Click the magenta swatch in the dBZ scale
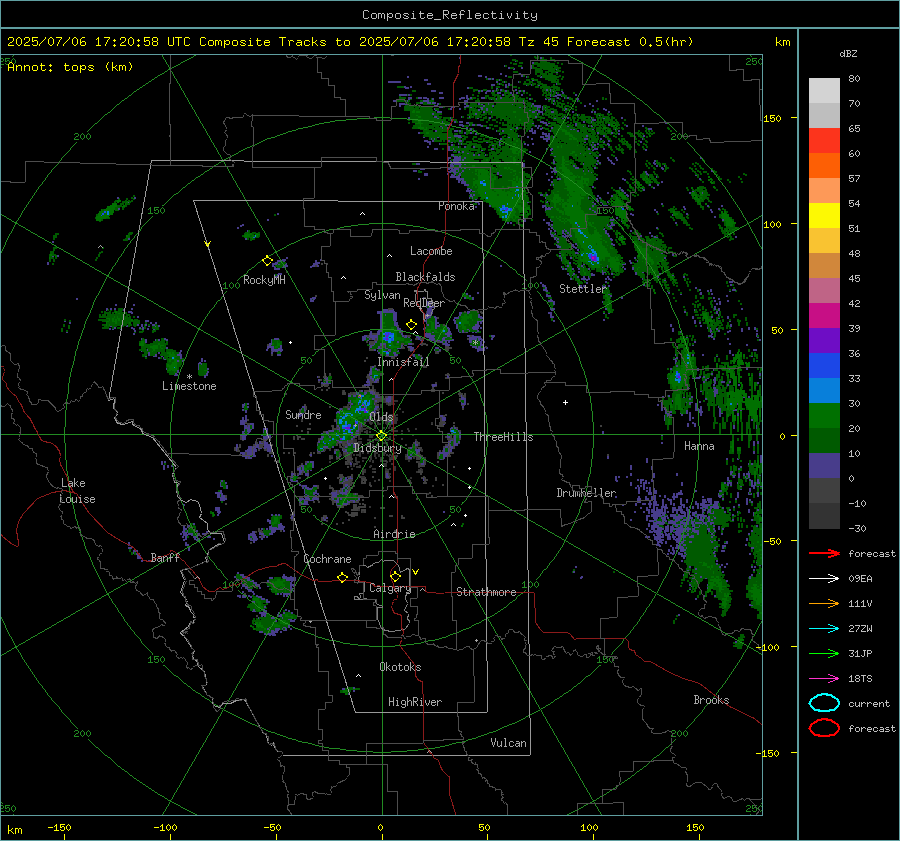 pyautogui.click(x=824, y=315)
